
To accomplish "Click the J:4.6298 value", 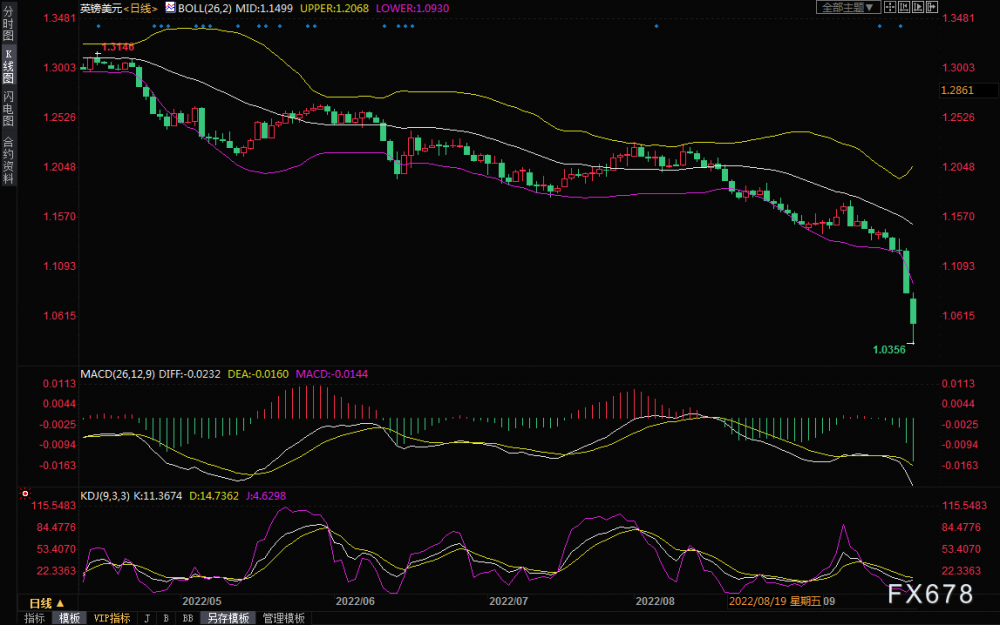I will [265, 496].
